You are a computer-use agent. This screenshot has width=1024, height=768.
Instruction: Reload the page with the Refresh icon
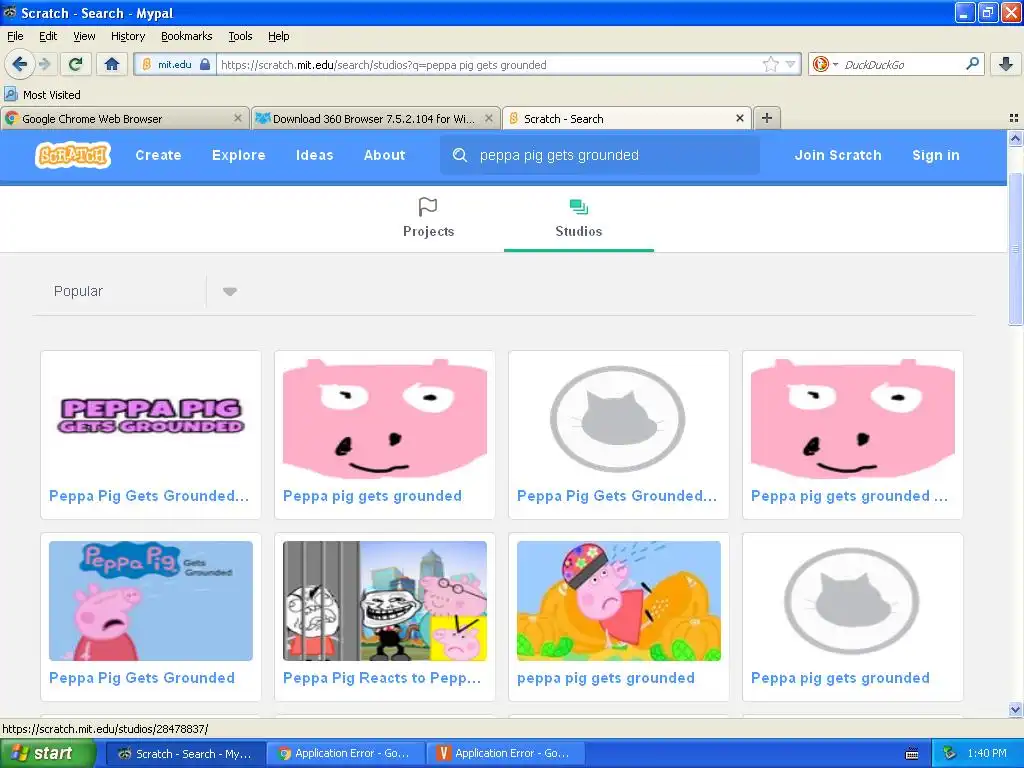click(76, 64)
